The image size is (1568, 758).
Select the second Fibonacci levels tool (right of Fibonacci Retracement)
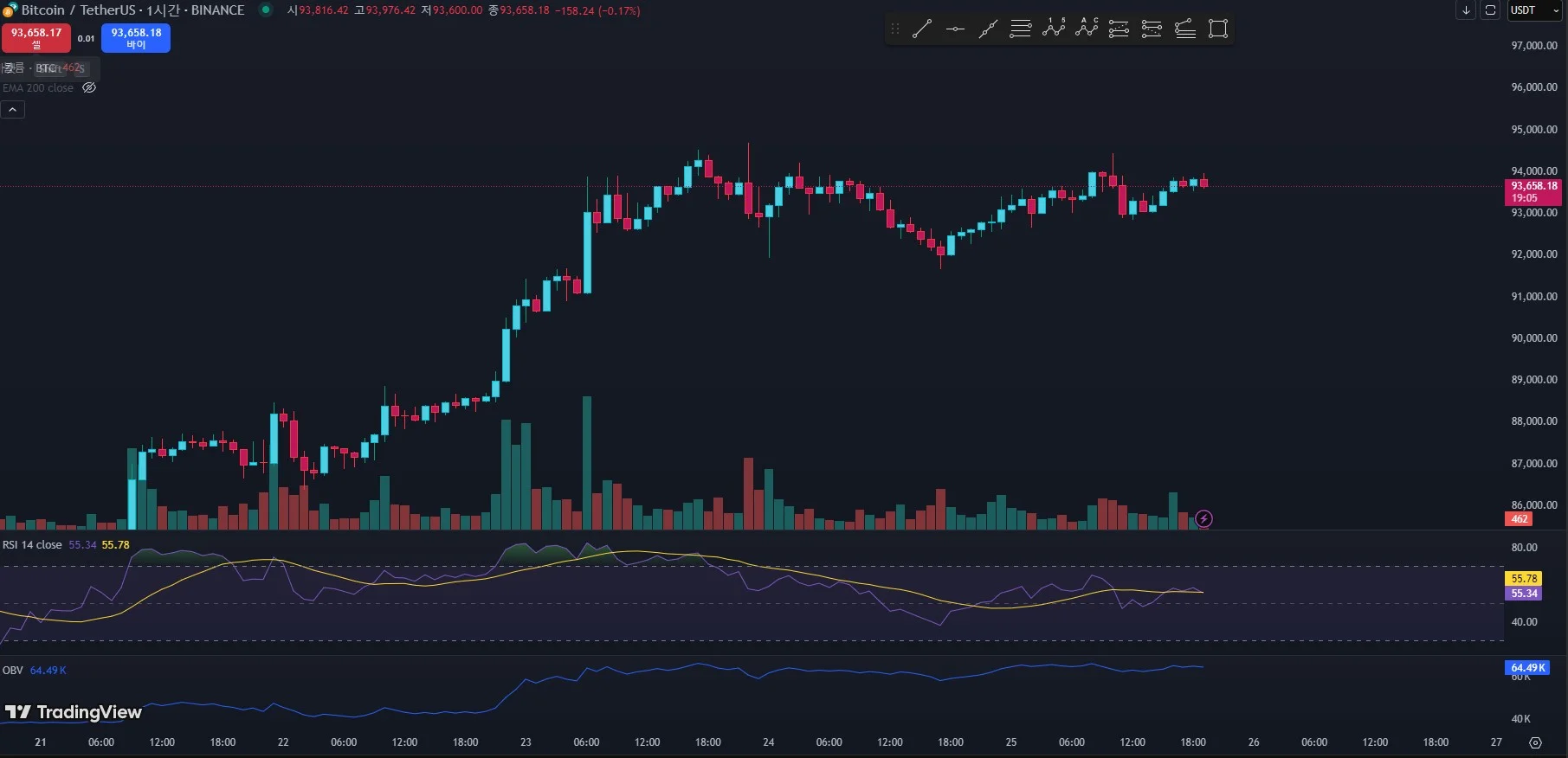pos(1152,29)
